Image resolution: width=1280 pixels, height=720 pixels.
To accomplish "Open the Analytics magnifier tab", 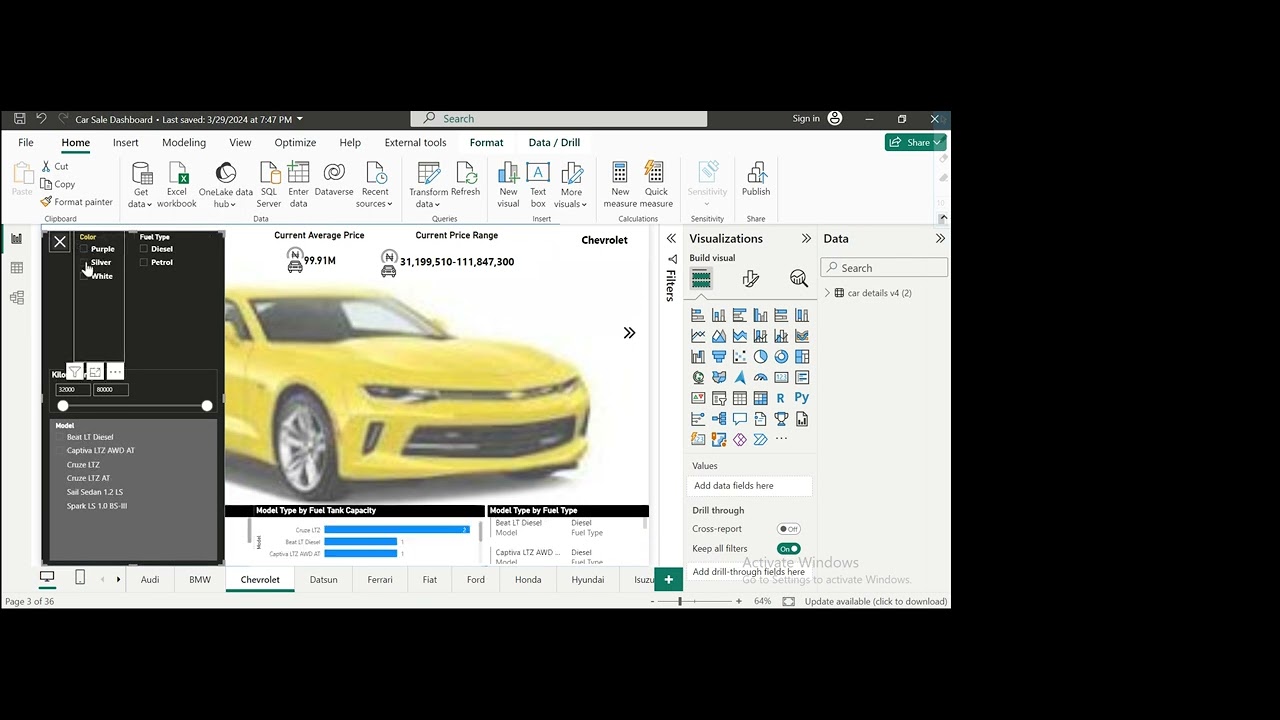I will pos(798,279).
